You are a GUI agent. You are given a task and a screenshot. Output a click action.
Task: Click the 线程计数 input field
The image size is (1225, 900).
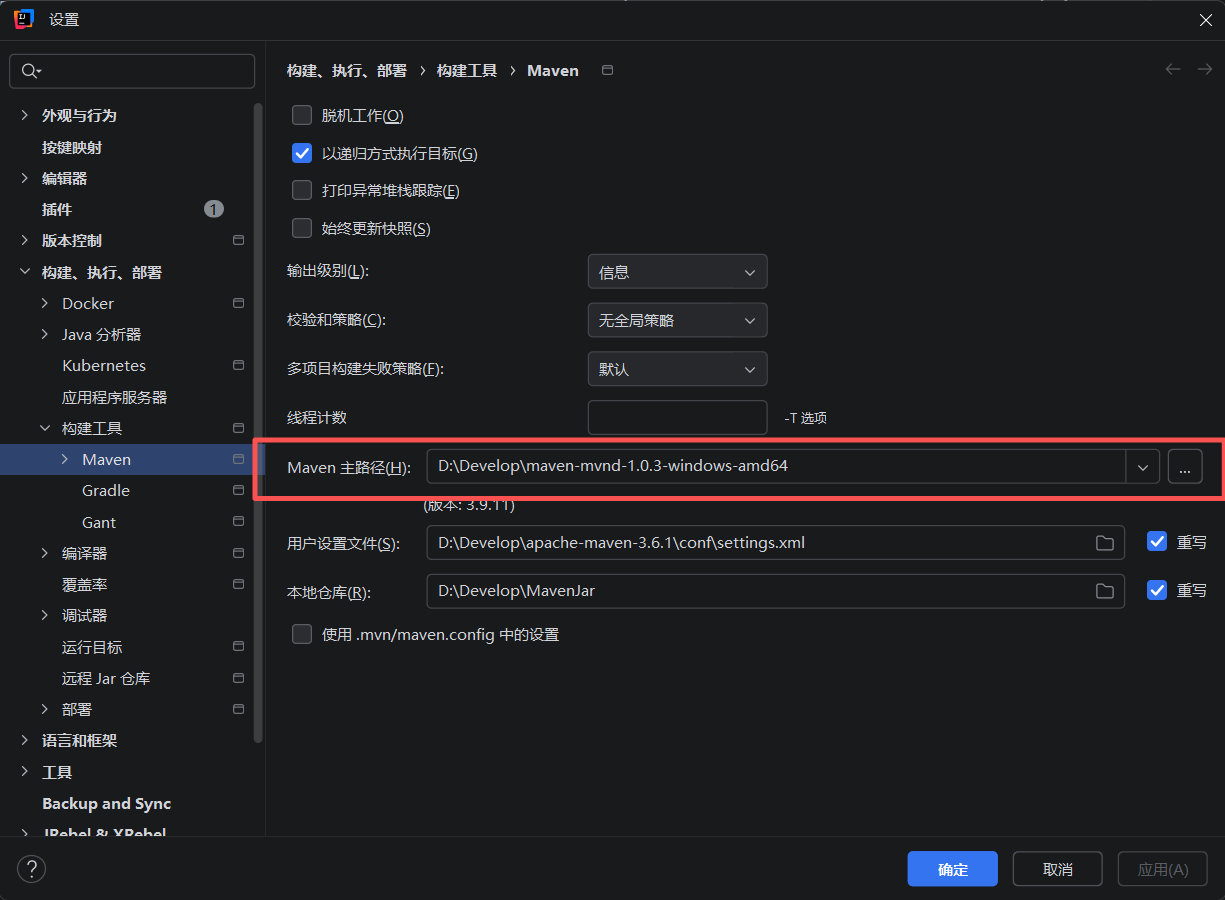[677, 418]
